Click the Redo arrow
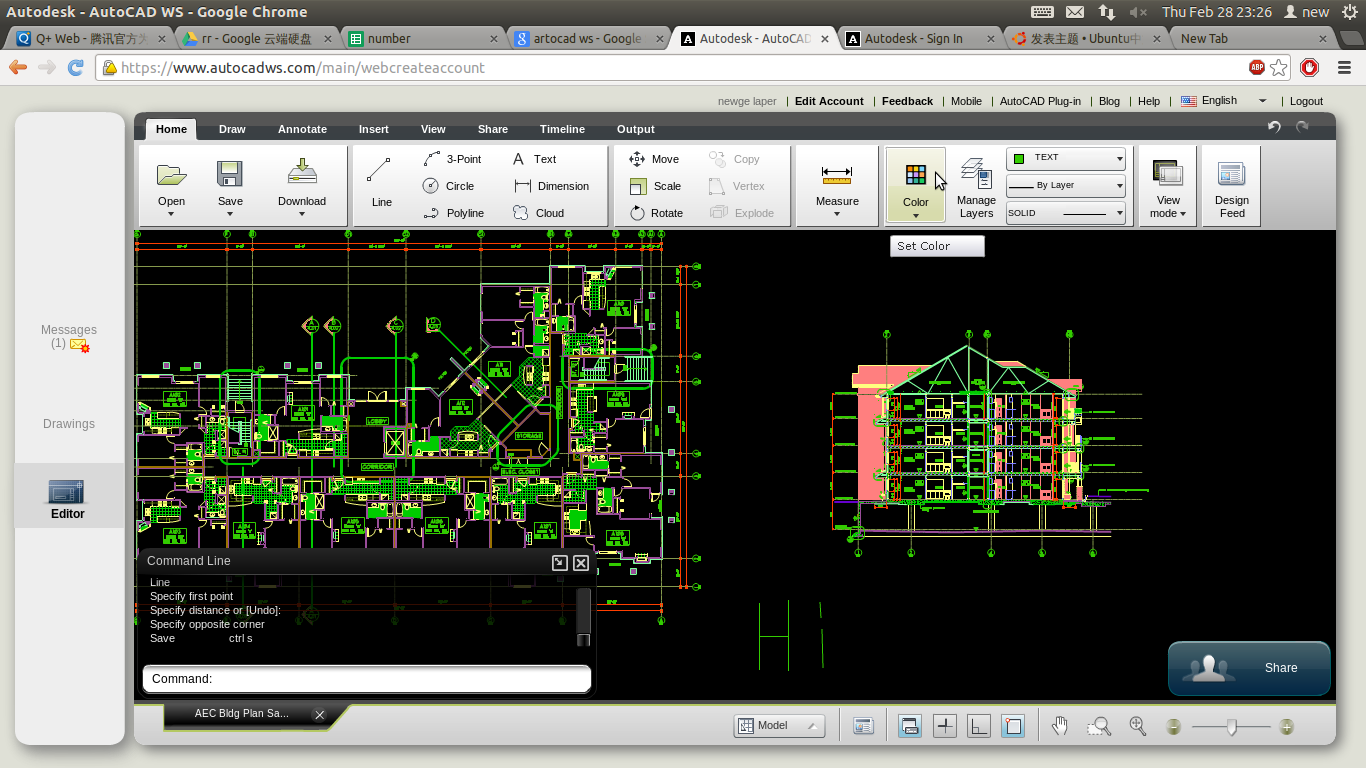Image resolution: width=1366 pixels, height=768 pixels. point(1302,127)
